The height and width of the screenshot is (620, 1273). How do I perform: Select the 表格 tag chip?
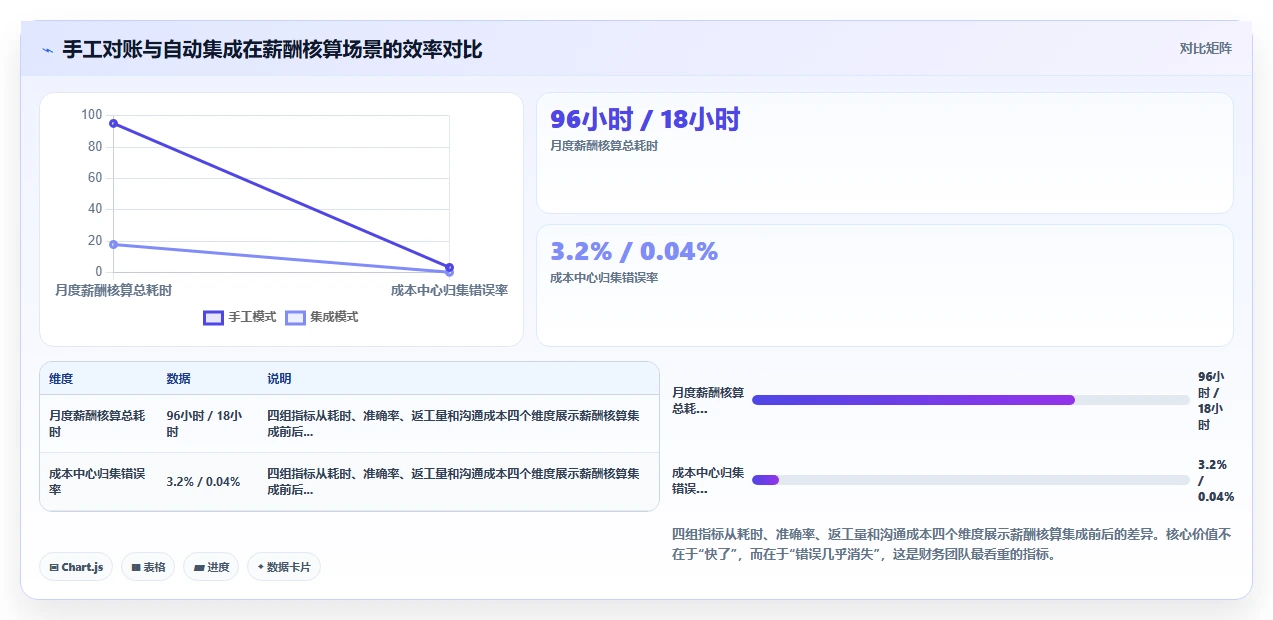click(148, 567)
